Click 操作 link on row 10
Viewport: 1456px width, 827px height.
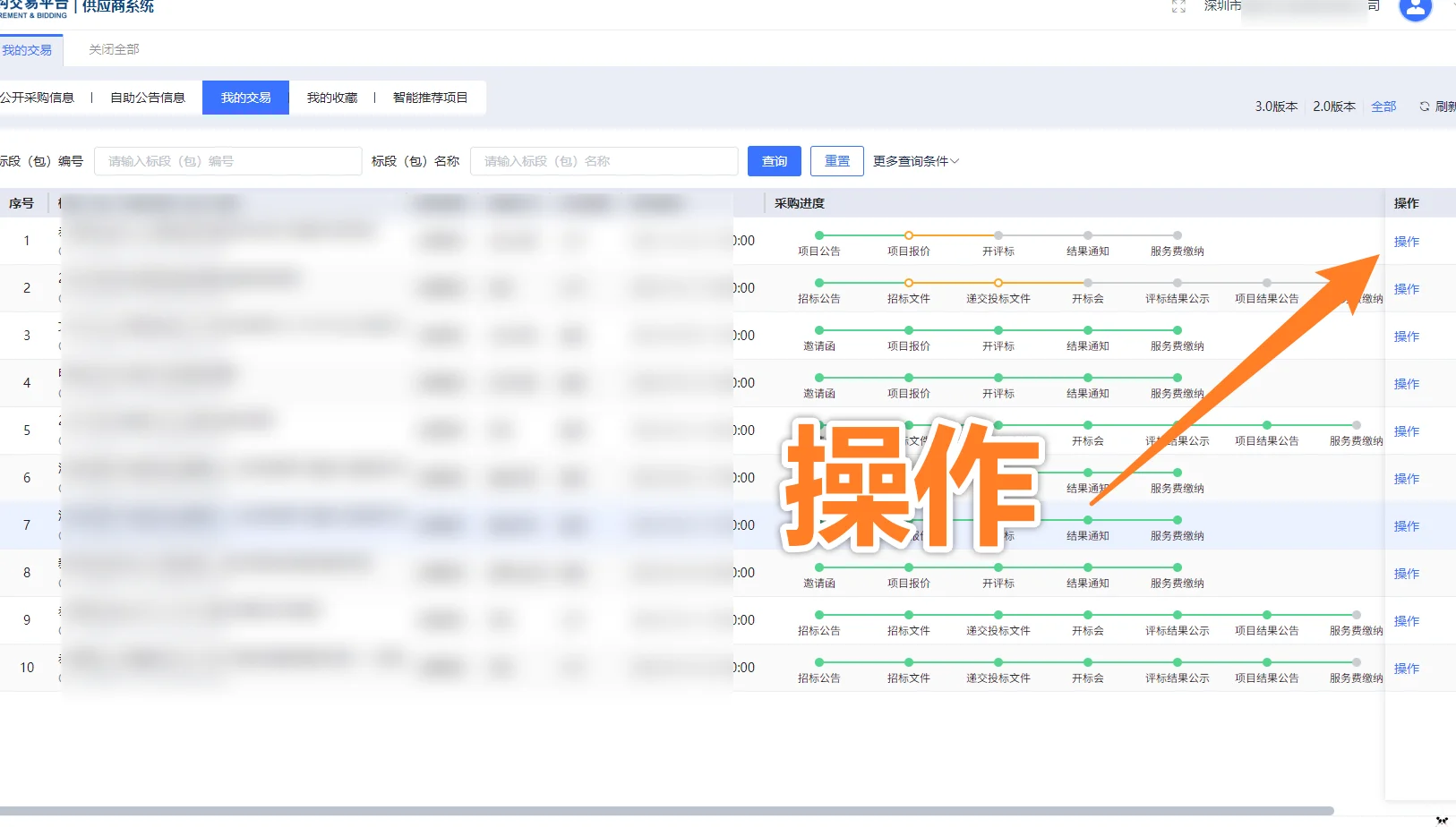click(1405, 668)
